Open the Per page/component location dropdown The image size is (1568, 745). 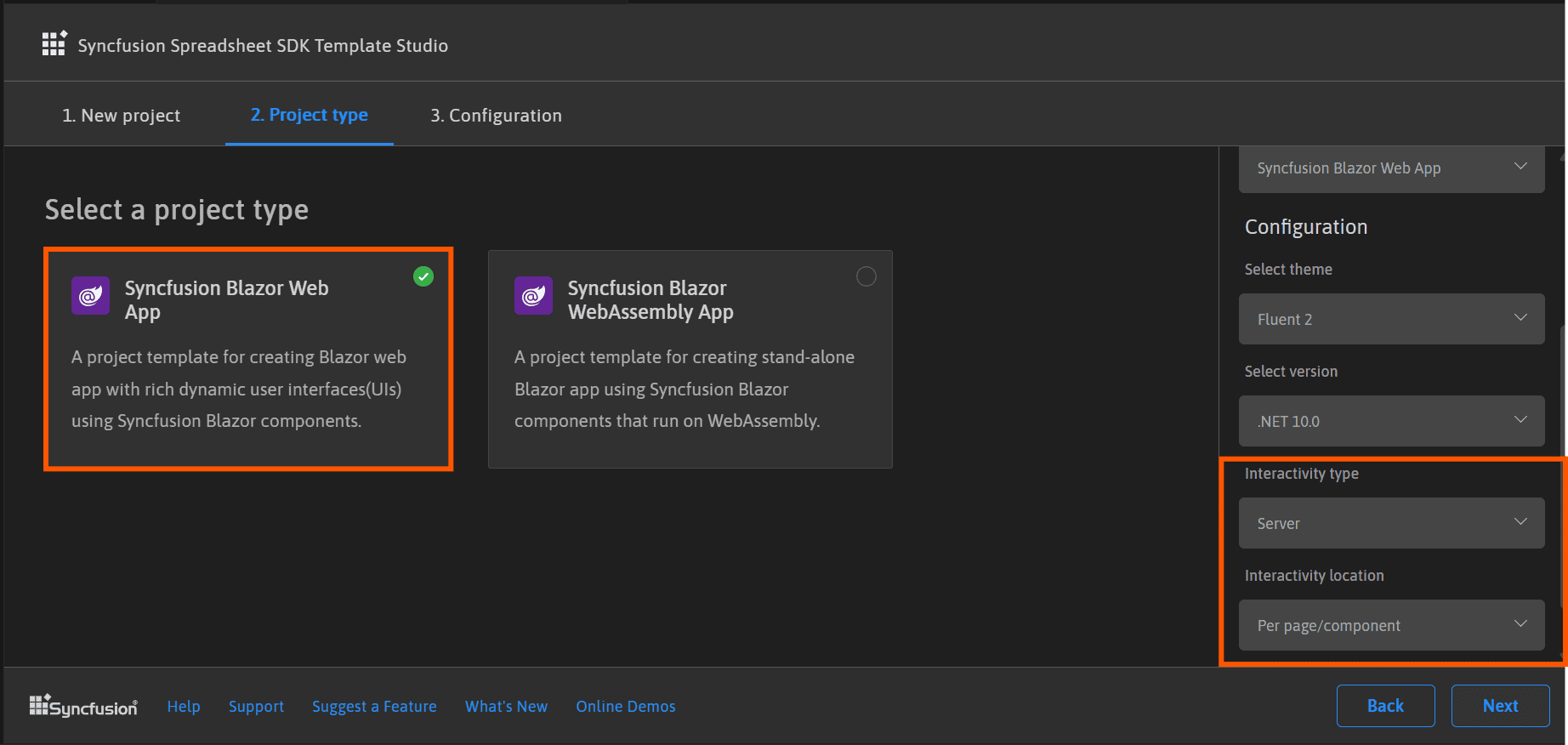[1391, 625]
